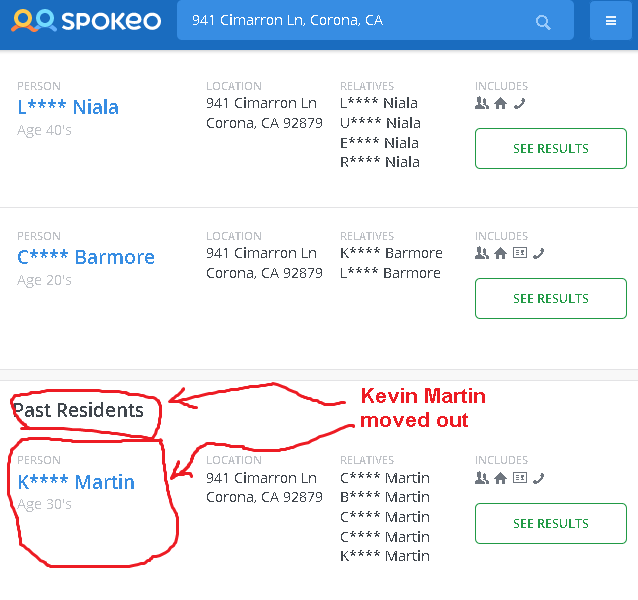See results for L**** Niala
The image size is (638, 600).
550,149
